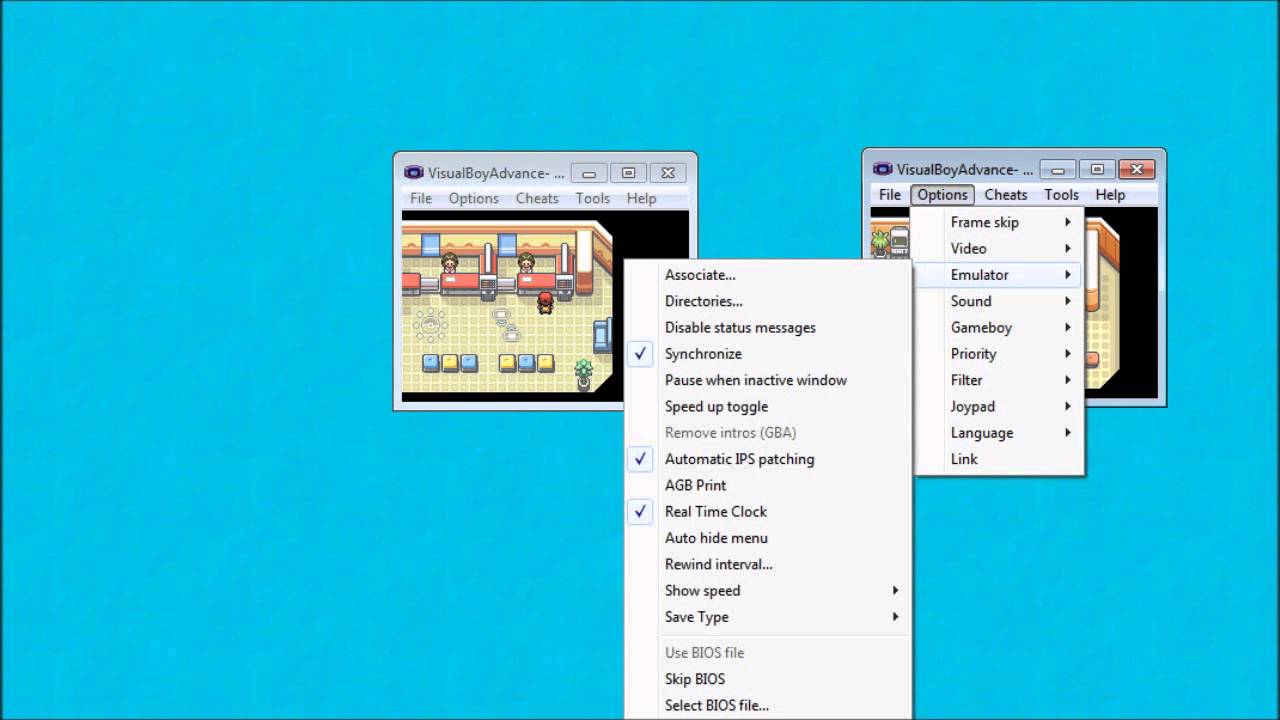
Task: Toggle the Synchronize option
Action: [767, 354]
